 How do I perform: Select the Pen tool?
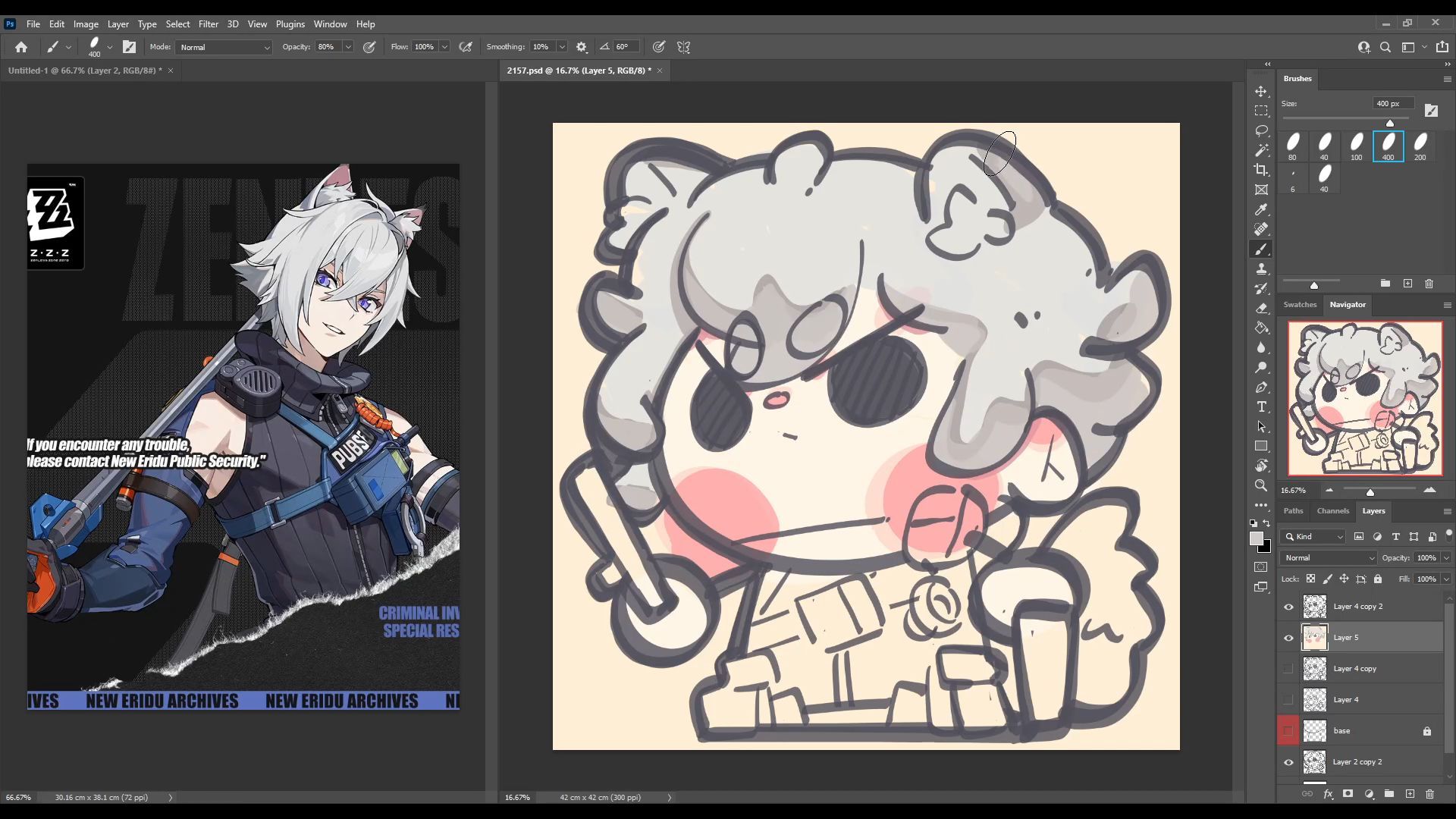pyautogui.click(x=1261, y=388)
